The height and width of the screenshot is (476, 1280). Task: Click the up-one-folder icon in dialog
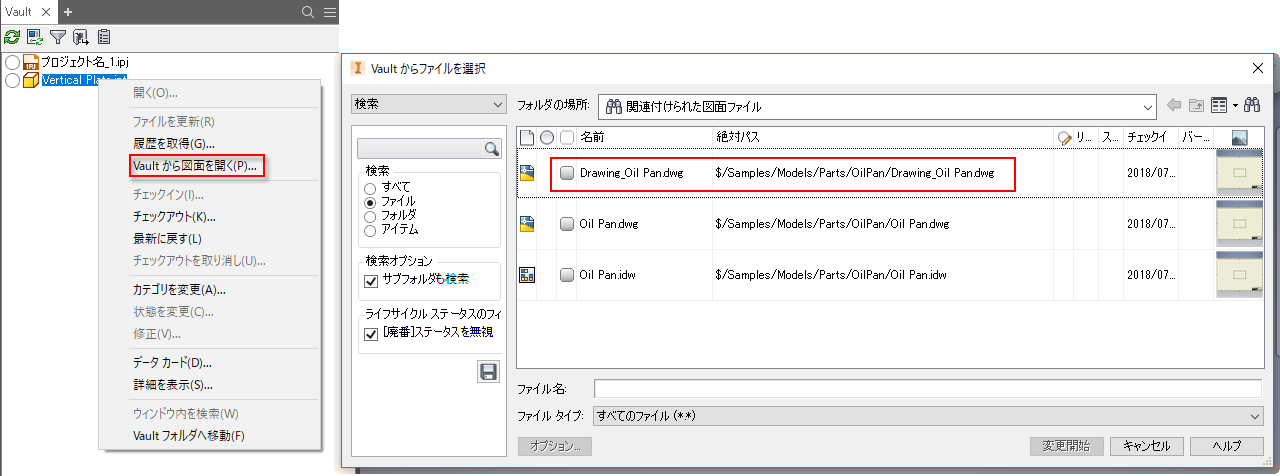tap(1197, 105)
